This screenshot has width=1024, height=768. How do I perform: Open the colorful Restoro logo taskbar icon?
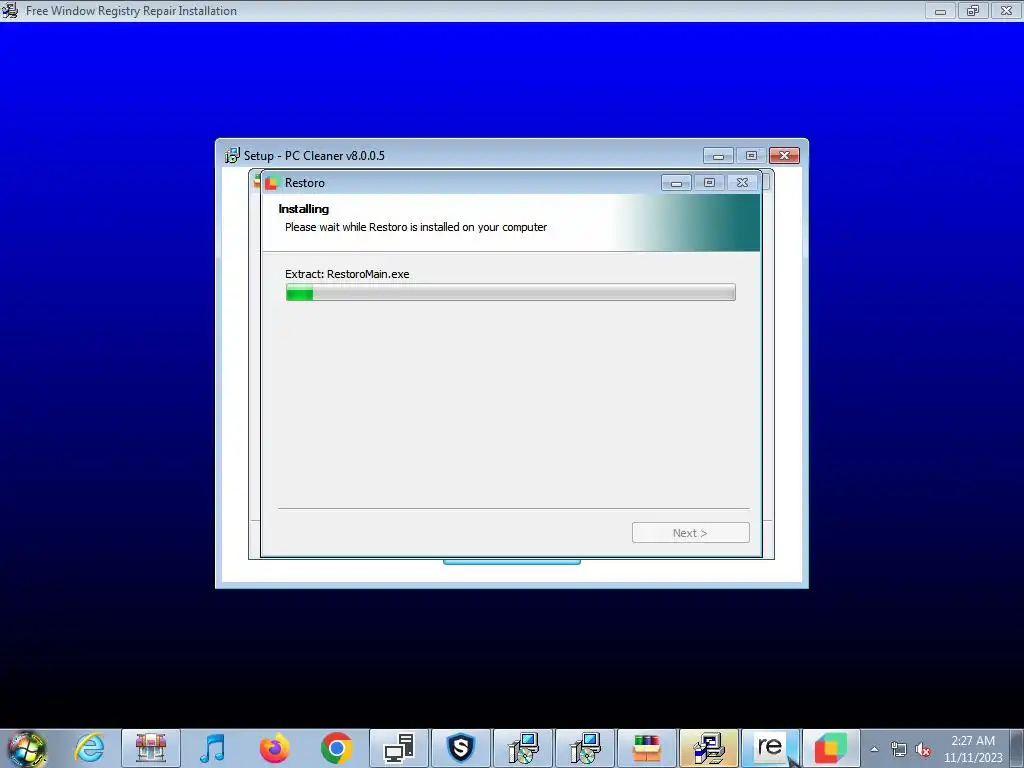(831, 748)
